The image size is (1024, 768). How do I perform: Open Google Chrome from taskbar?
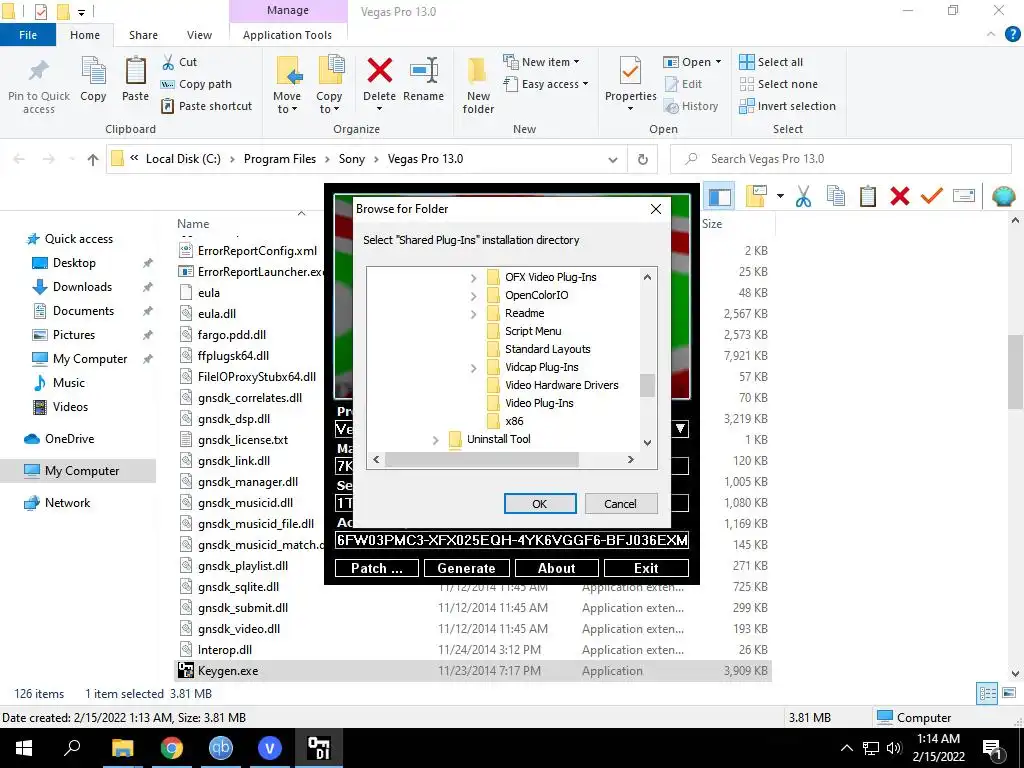point(172,748)
